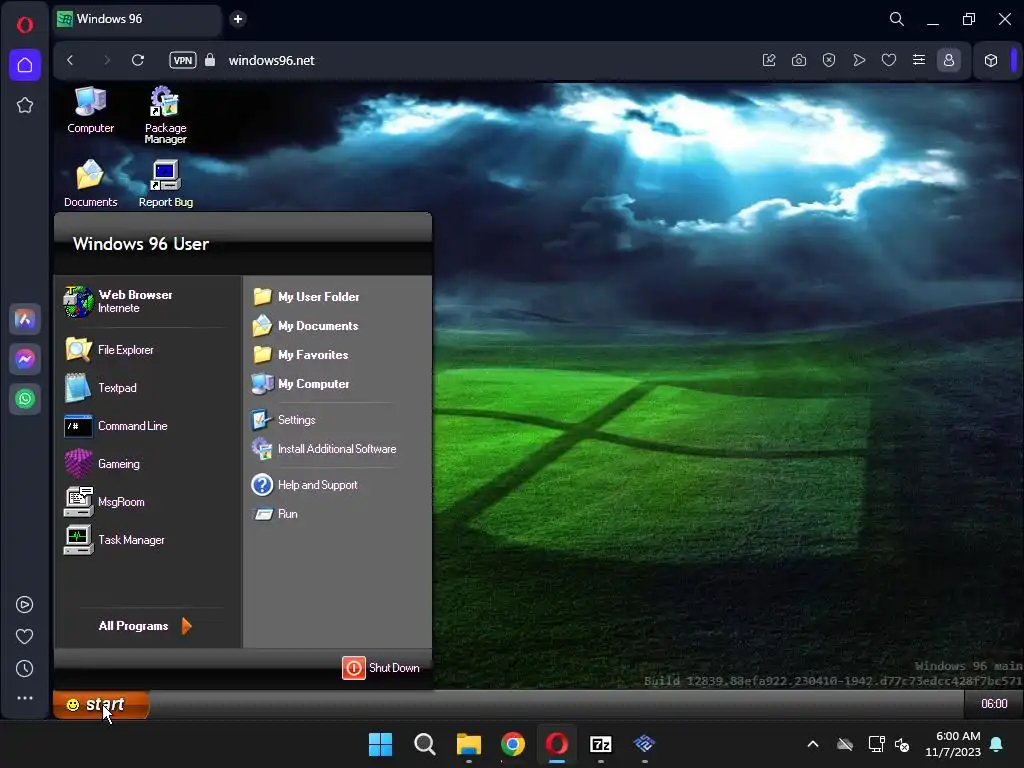Open the Opera menu logo
This screenshot has height=768, width=1024.
click(x=25, y=25)
